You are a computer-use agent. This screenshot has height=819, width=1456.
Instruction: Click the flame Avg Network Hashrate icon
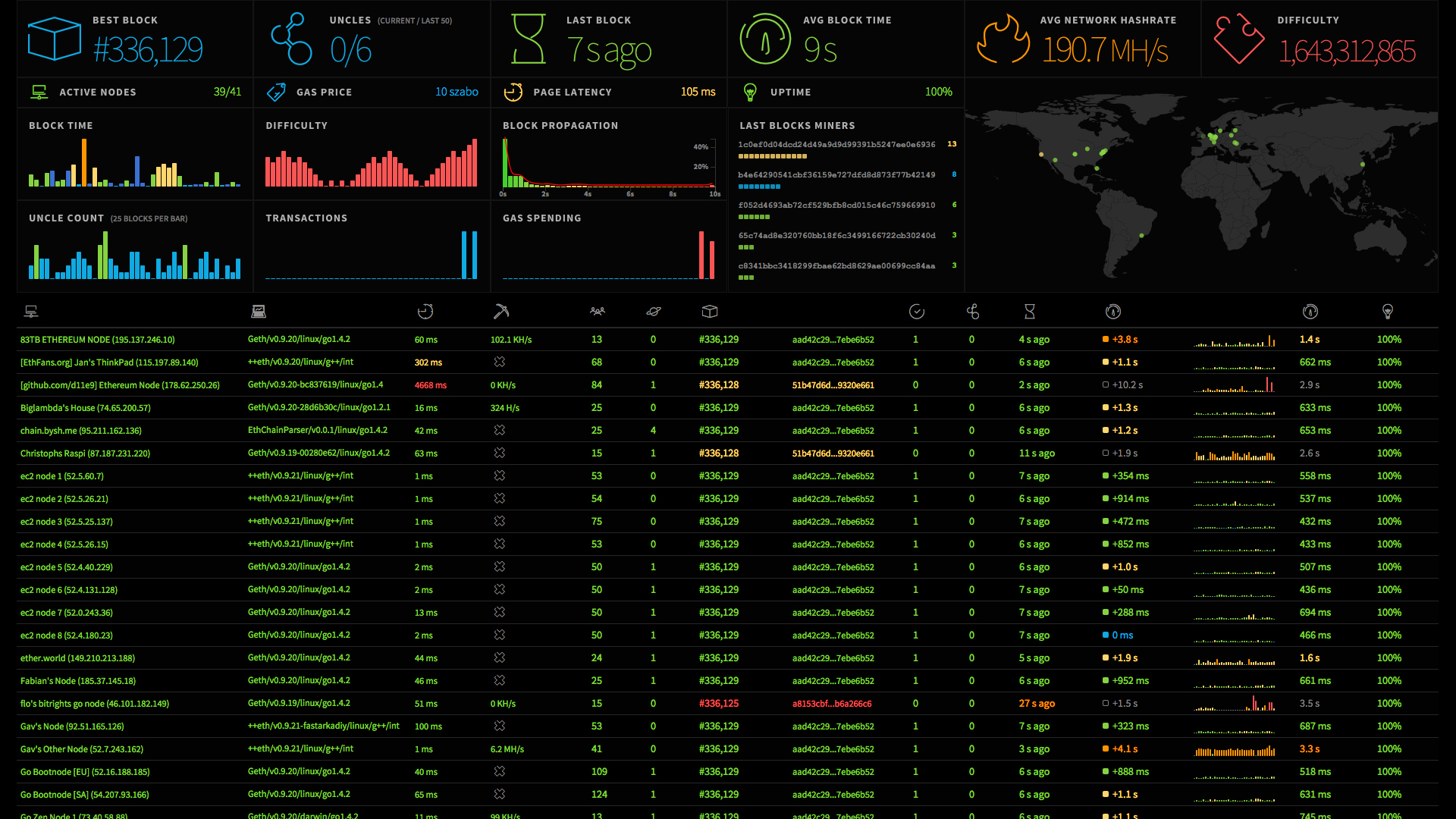pos(1003,39)
